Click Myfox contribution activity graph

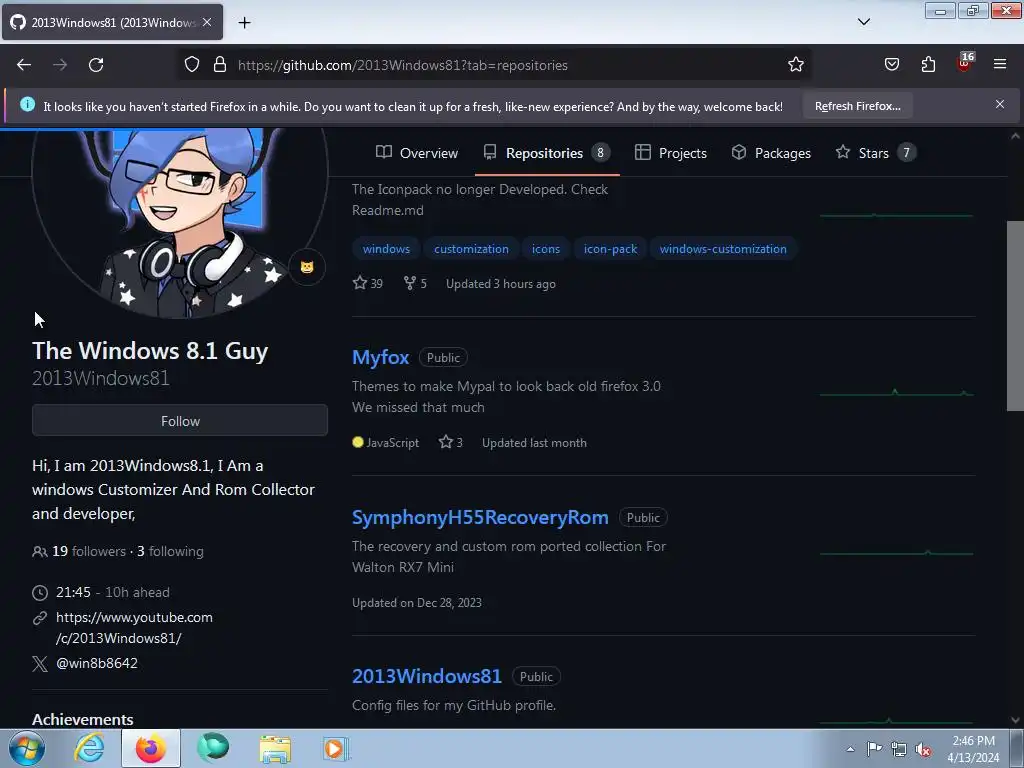896,392
